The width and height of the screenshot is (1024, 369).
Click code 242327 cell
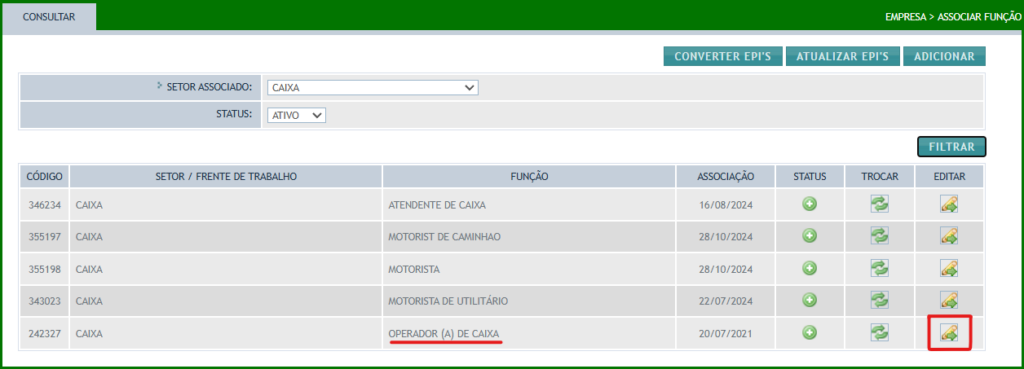click(44, 333)
